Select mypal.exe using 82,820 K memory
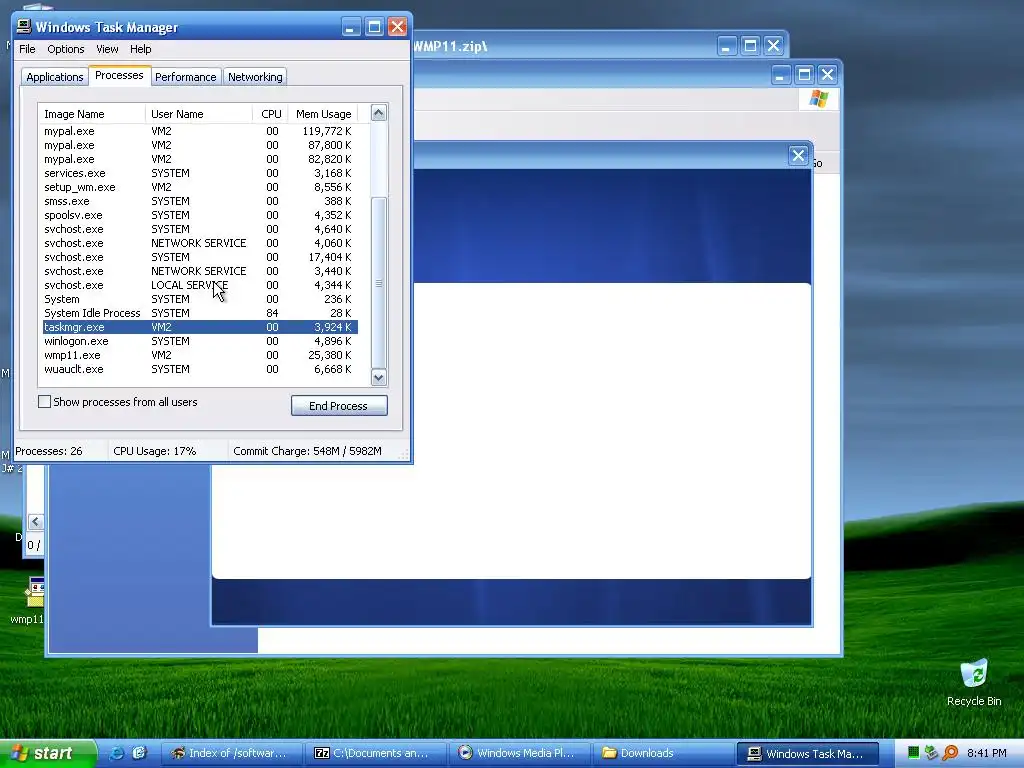Image resolution: width=1024 pixels, height=768 pixels. click(x=200, y=159)
